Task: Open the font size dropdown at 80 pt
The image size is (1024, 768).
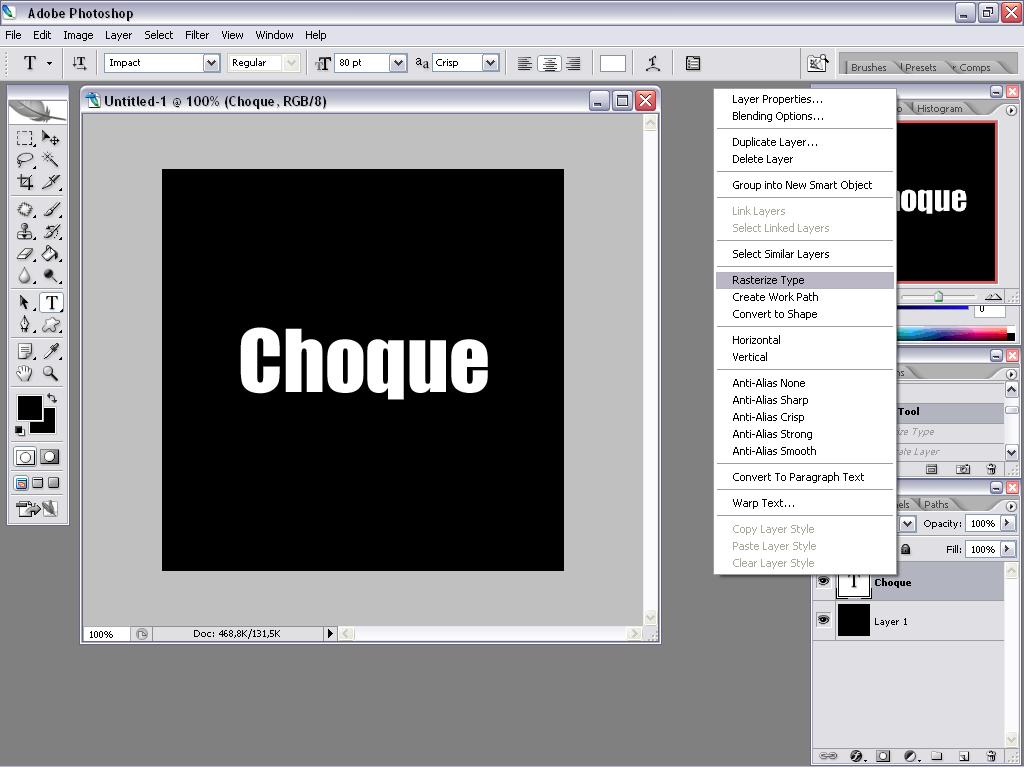Action: pyautogui.click(x=398, y=63)
